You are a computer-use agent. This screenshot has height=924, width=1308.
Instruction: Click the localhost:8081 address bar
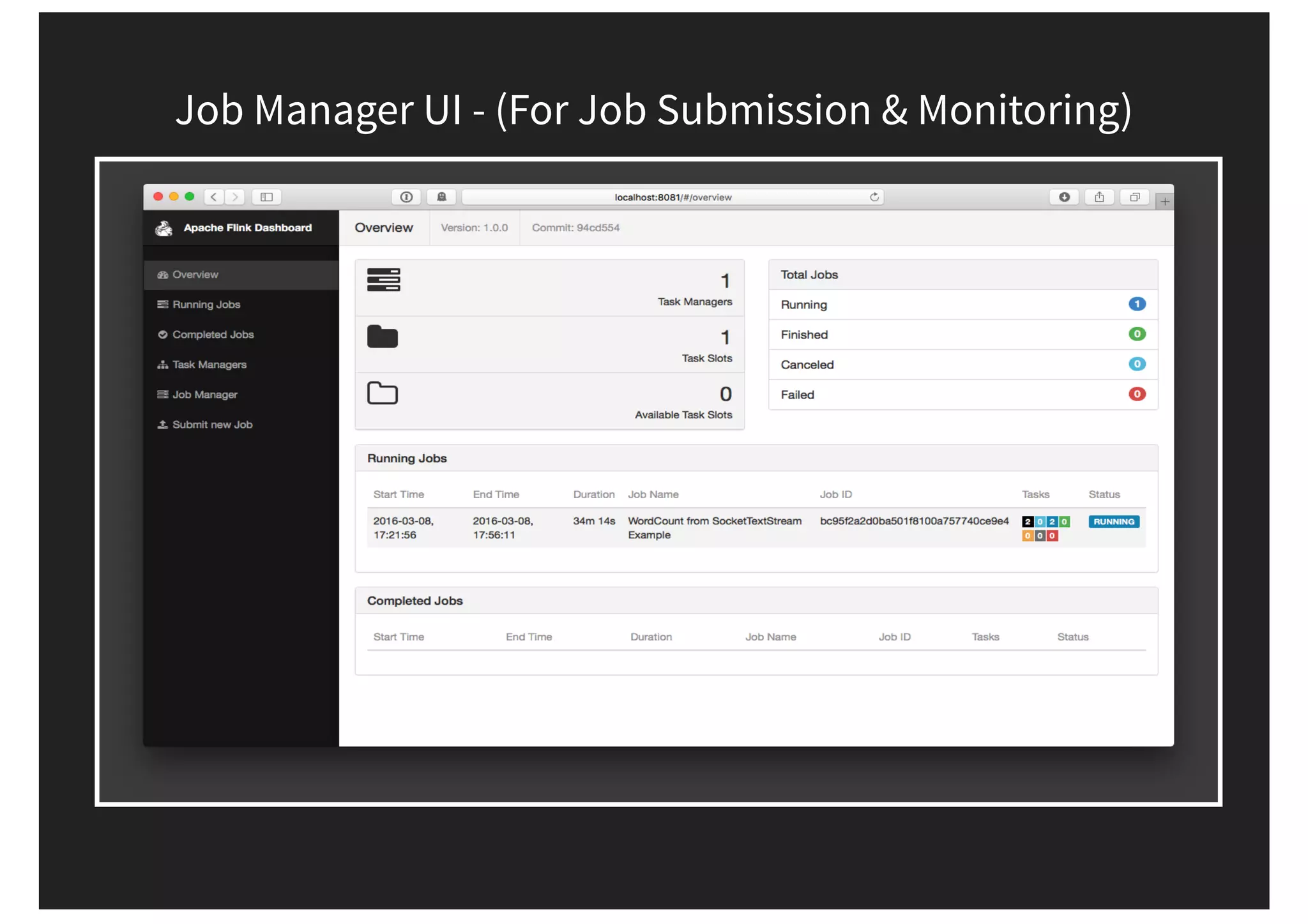click(x=673, y=197)
